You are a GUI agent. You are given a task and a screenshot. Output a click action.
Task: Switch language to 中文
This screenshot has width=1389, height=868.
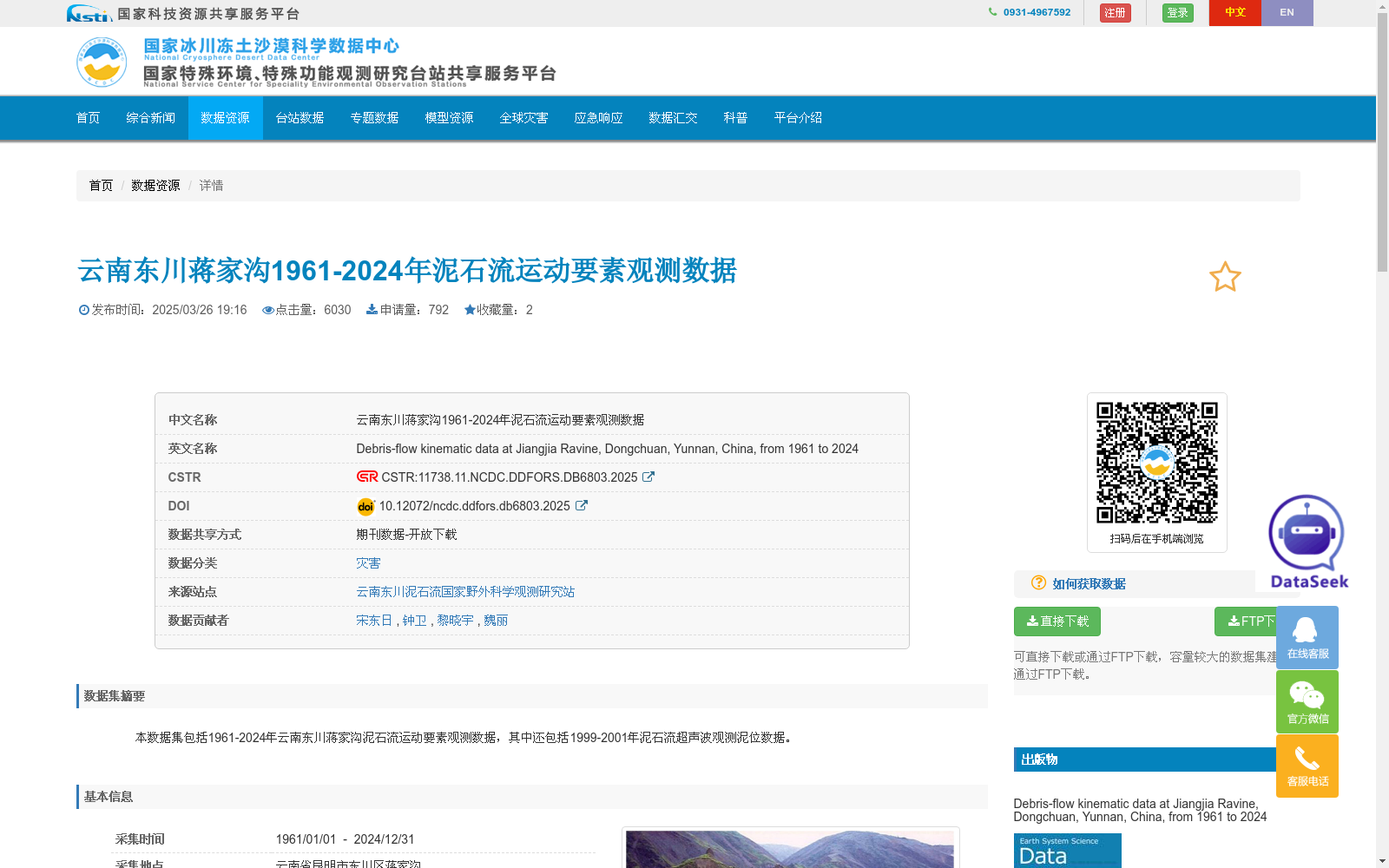coord(1234,13)
